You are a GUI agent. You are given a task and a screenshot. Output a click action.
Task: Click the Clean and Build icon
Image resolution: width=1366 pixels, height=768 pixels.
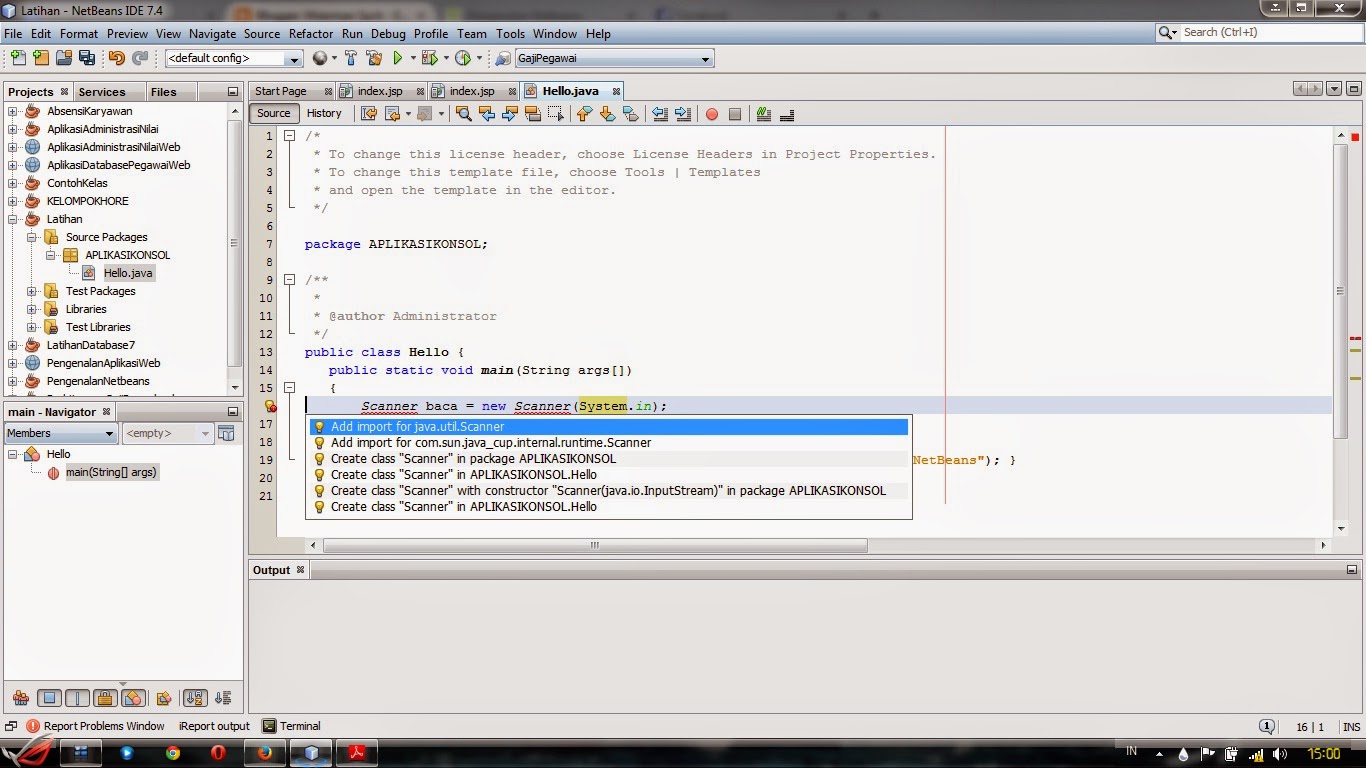[x=374, y=58]
